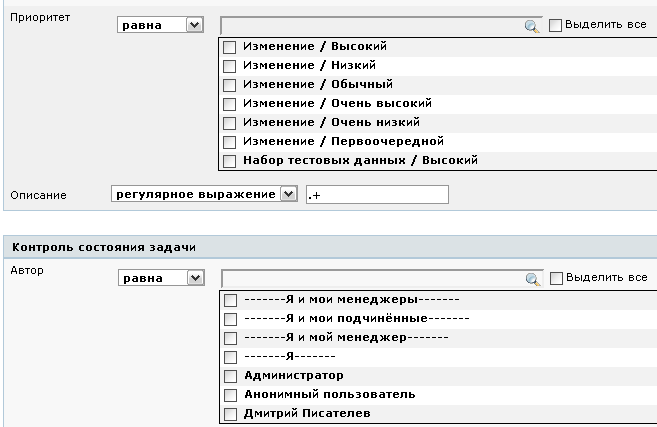
Task: Open the Приоритет 'равна' condition dropdown
Action: click(194, 24)
